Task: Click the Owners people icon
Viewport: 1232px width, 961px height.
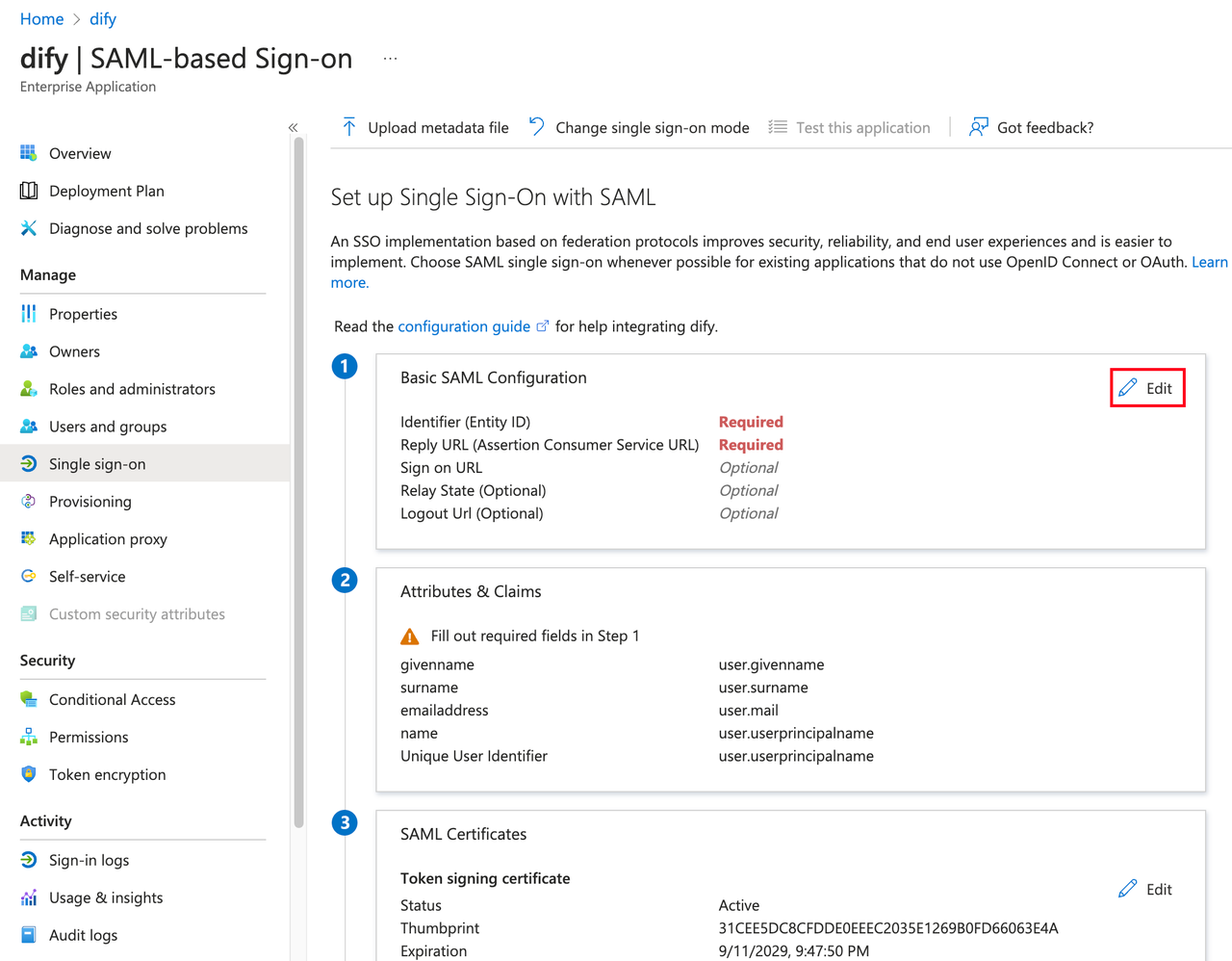Action: pos(29,351)
